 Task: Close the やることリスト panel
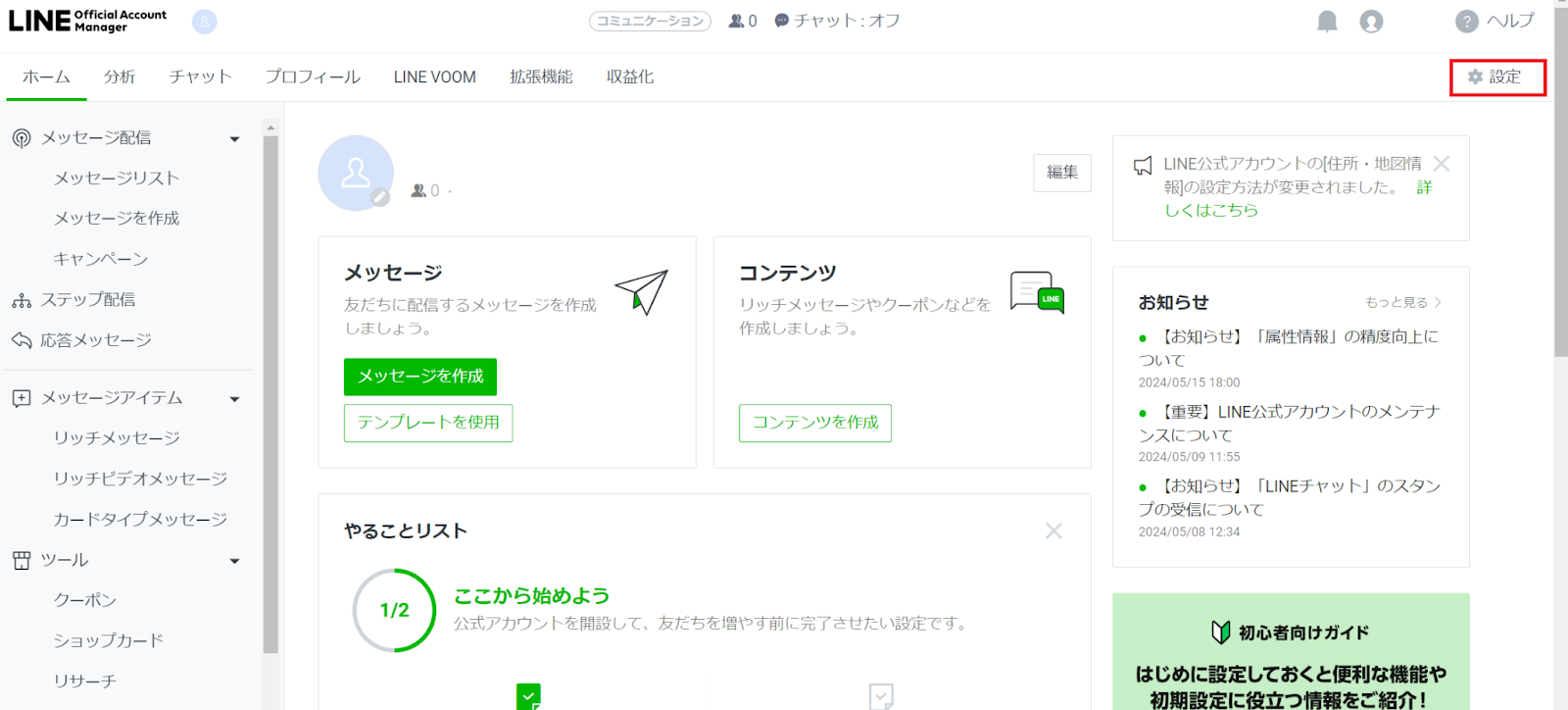pos(1053,531)
